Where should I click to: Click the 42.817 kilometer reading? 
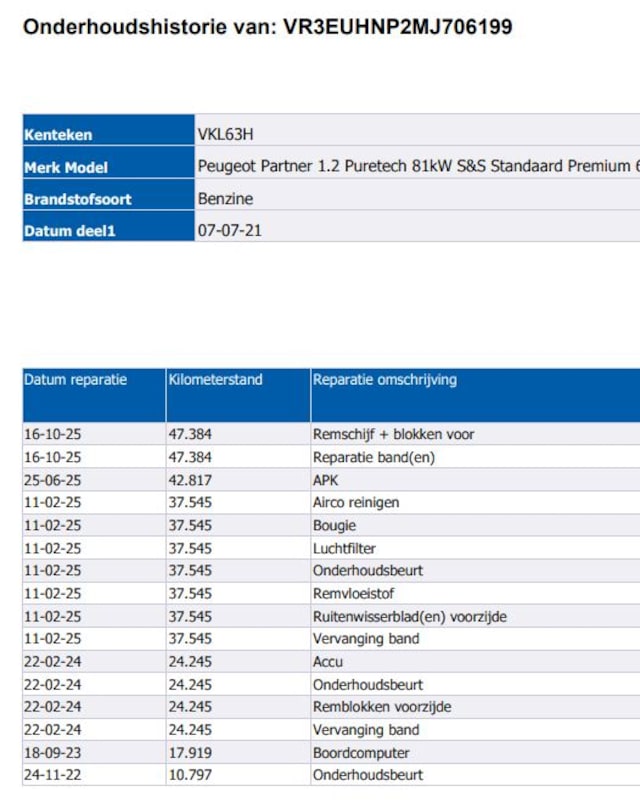[x=190, y=480]
